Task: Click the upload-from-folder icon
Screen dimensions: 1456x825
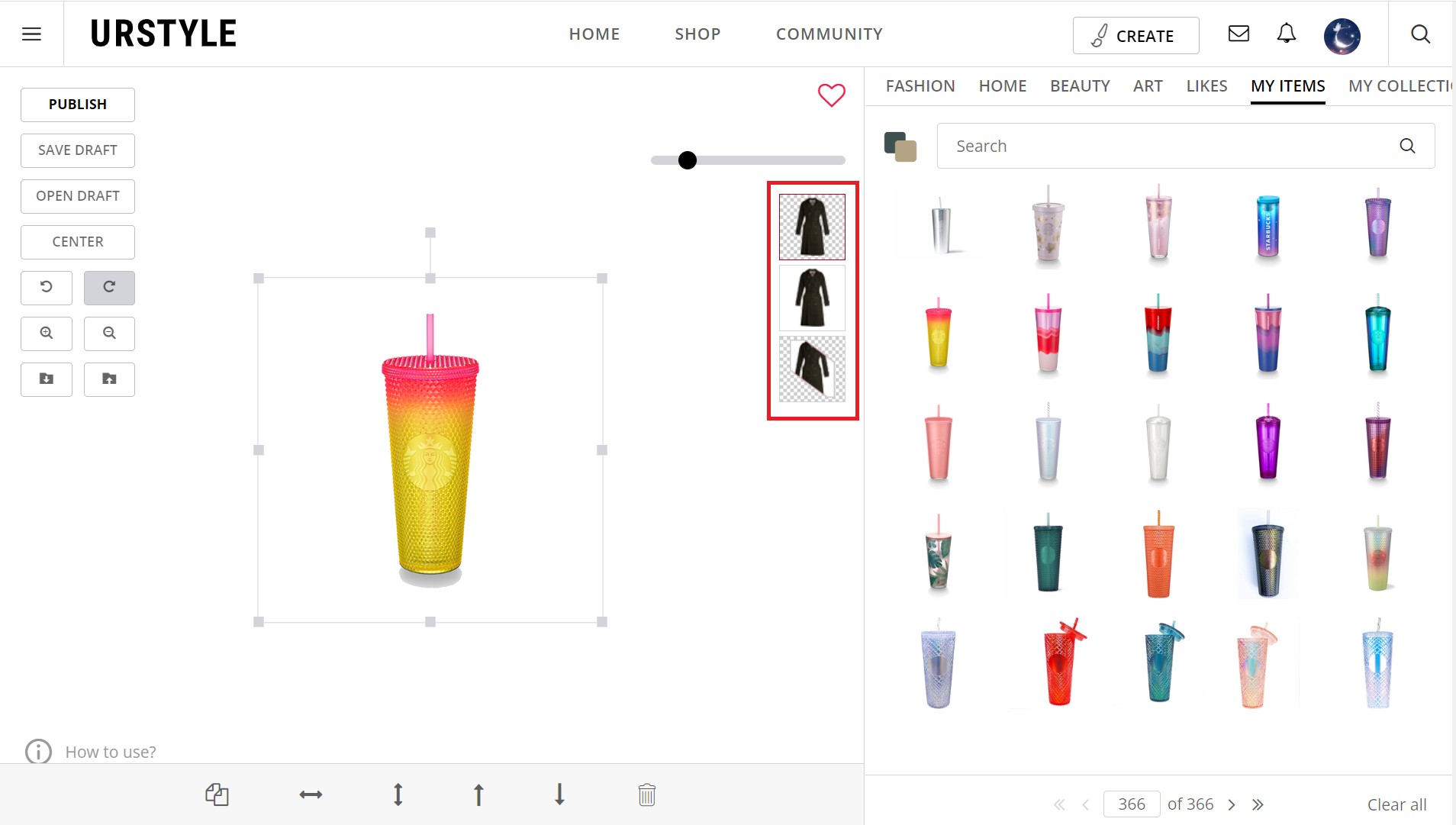Action: [x=109, y=379]
